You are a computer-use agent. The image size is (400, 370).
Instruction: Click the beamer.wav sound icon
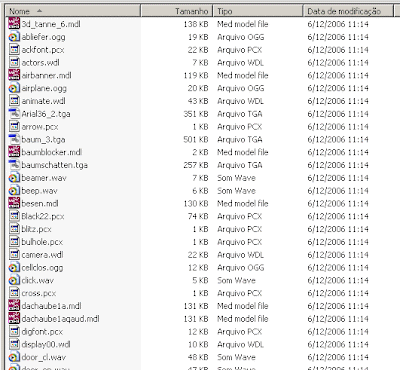coord(14,178)
